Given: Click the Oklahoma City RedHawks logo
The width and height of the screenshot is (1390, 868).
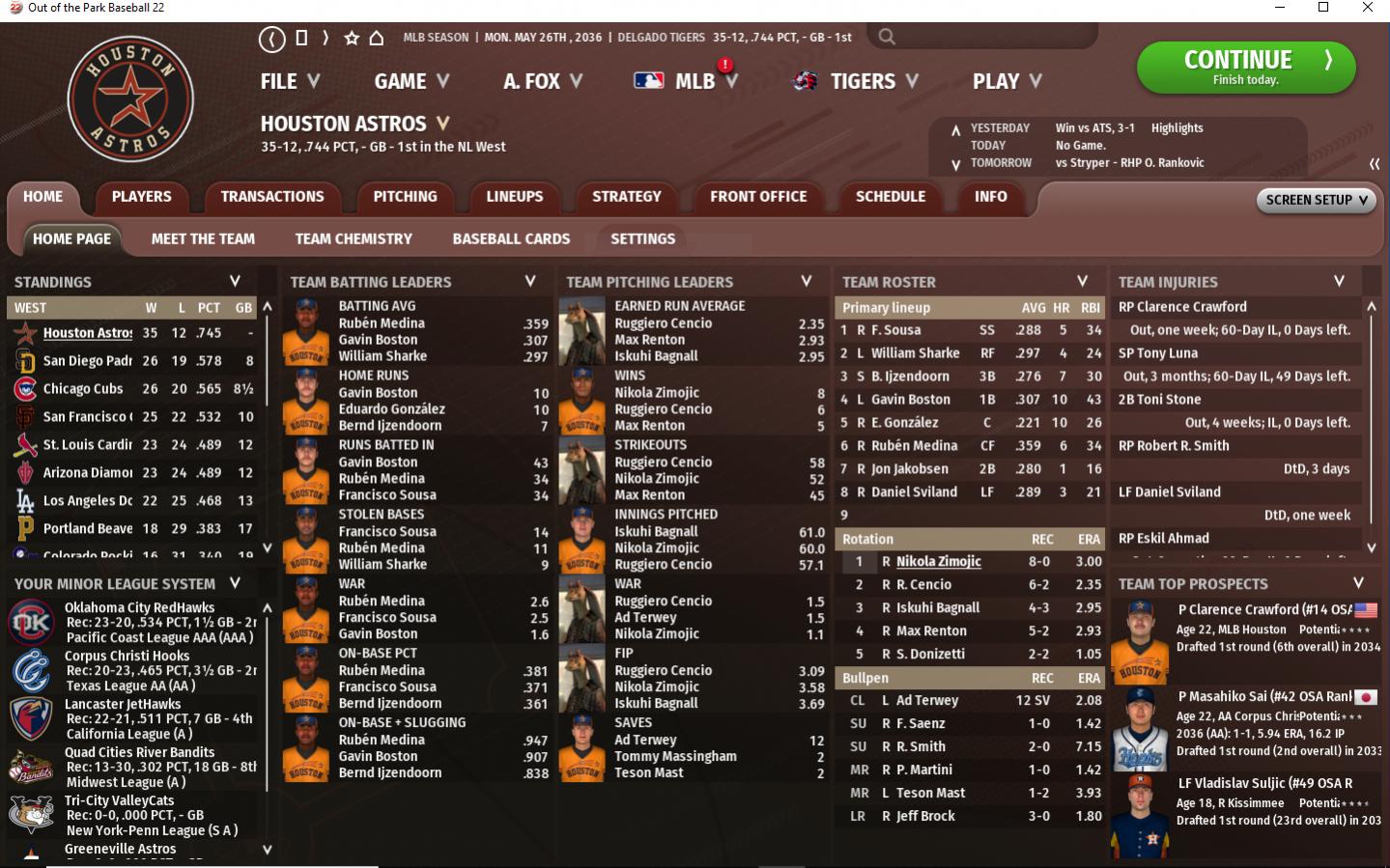Looking at the screenshot, I should point(31,622).
